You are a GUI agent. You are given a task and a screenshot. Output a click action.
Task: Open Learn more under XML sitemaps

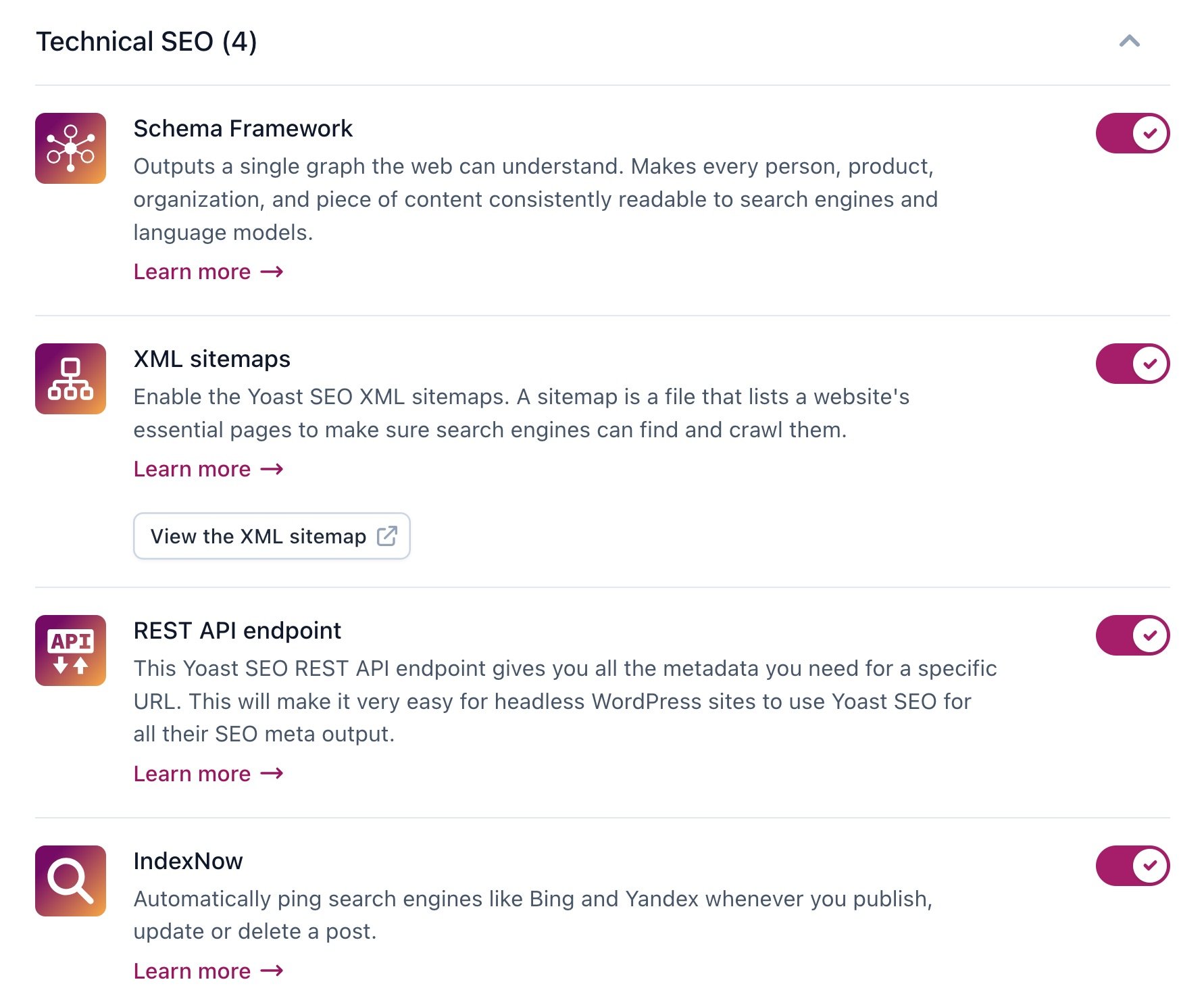[x=192, y=469]
